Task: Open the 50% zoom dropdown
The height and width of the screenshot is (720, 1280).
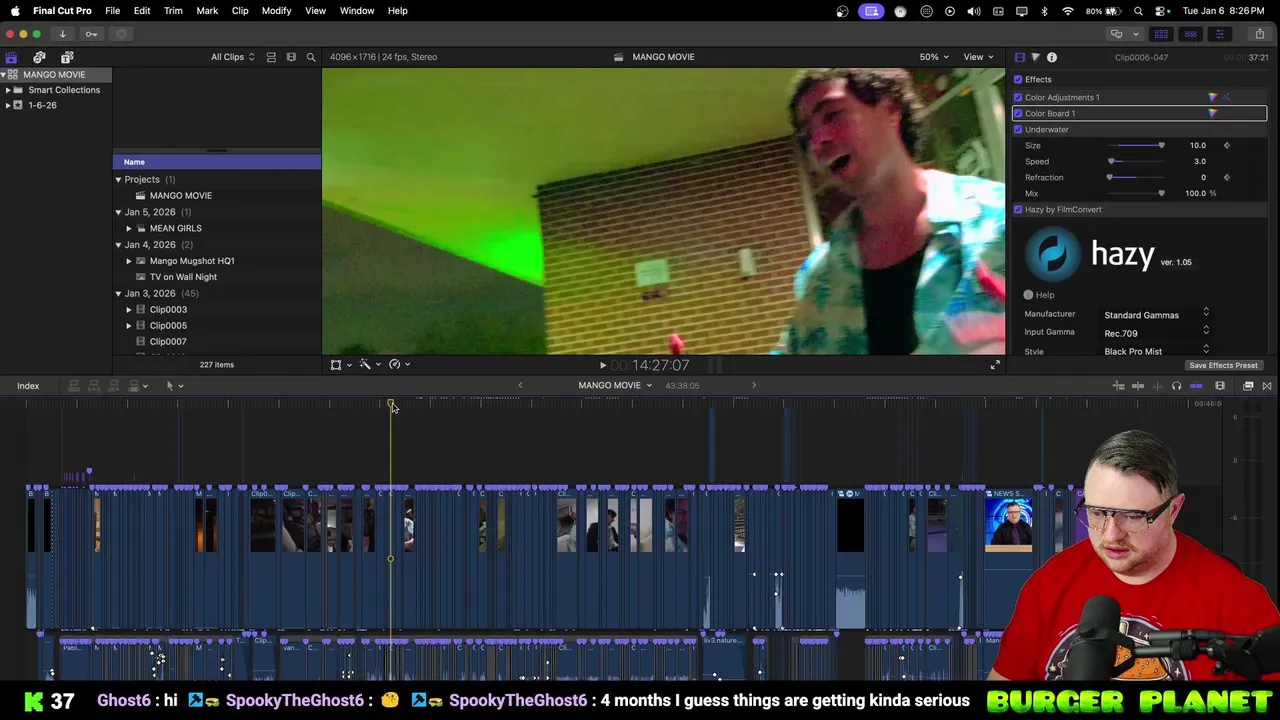Action: point(934,57)
